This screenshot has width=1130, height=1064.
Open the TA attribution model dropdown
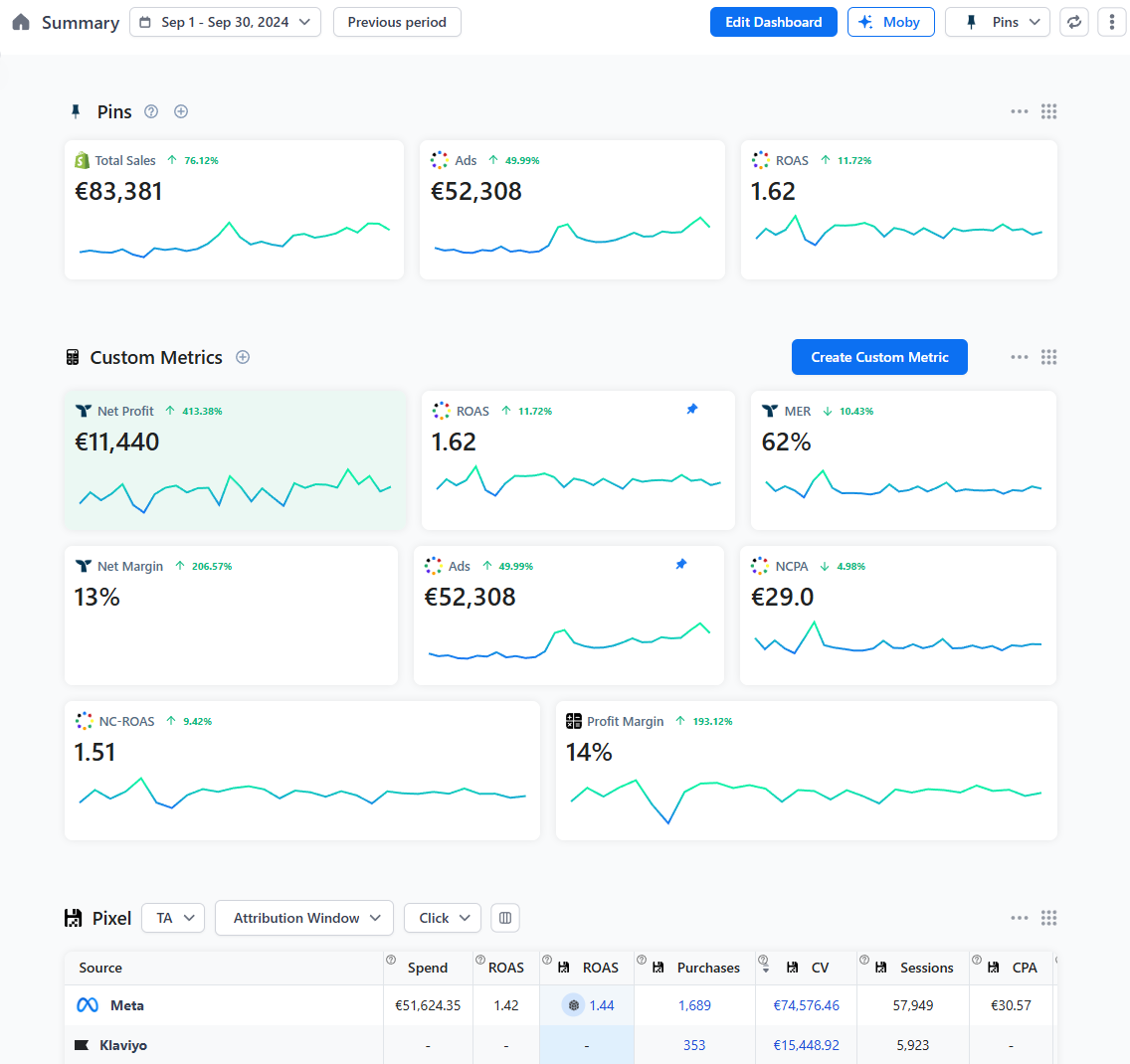(x=173, y=918)
